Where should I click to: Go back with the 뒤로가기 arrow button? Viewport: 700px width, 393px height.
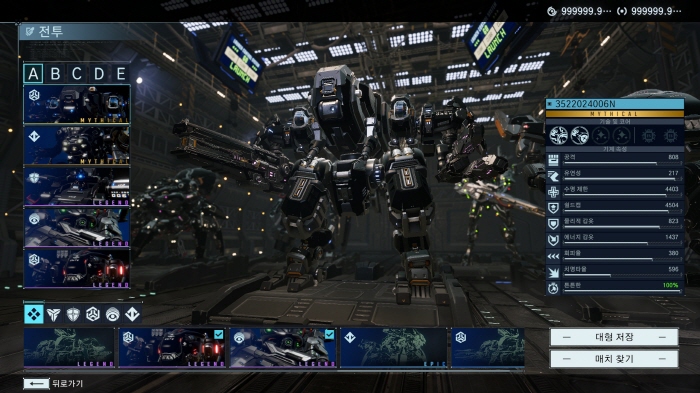click(x=36, y=384)
